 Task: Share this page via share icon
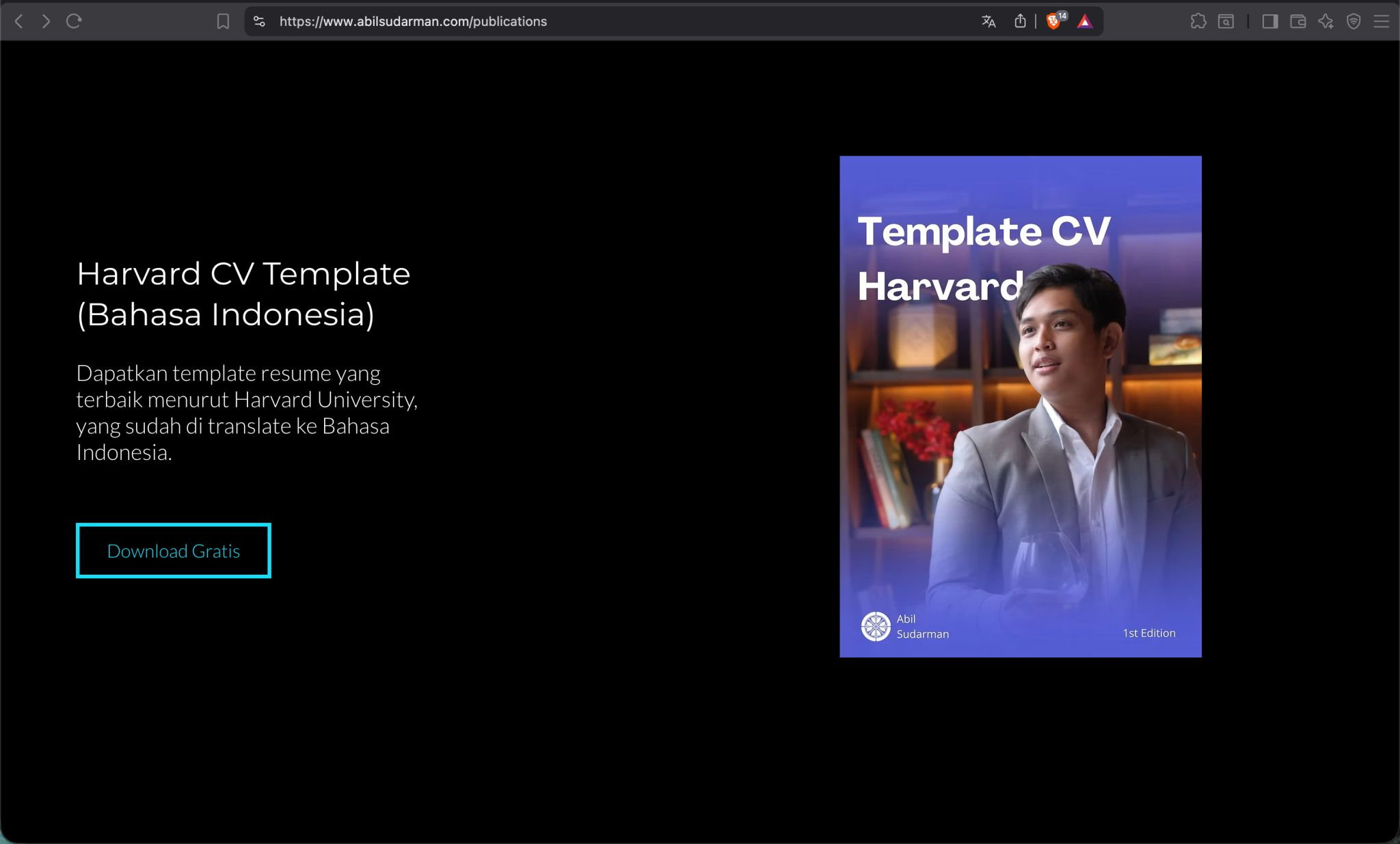(1020, 21)
